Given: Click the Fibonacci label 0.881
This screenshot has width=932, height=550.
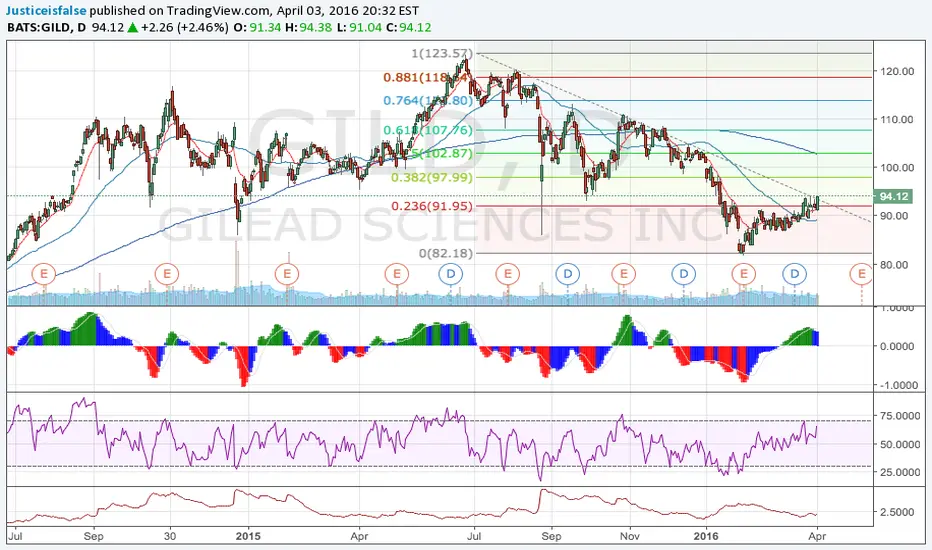Looking at the screenshot, I should pos(428,77).
